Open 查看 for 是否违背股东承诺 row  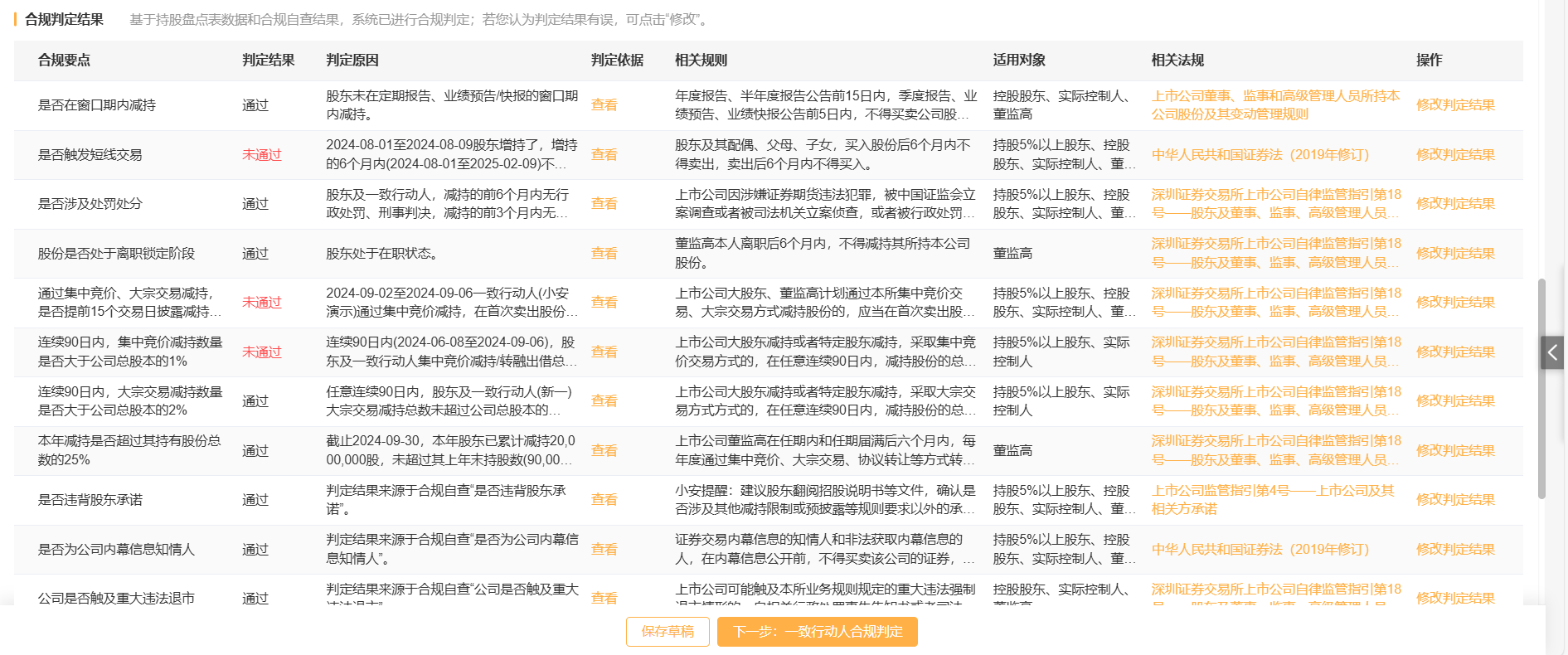pos(604,500)
